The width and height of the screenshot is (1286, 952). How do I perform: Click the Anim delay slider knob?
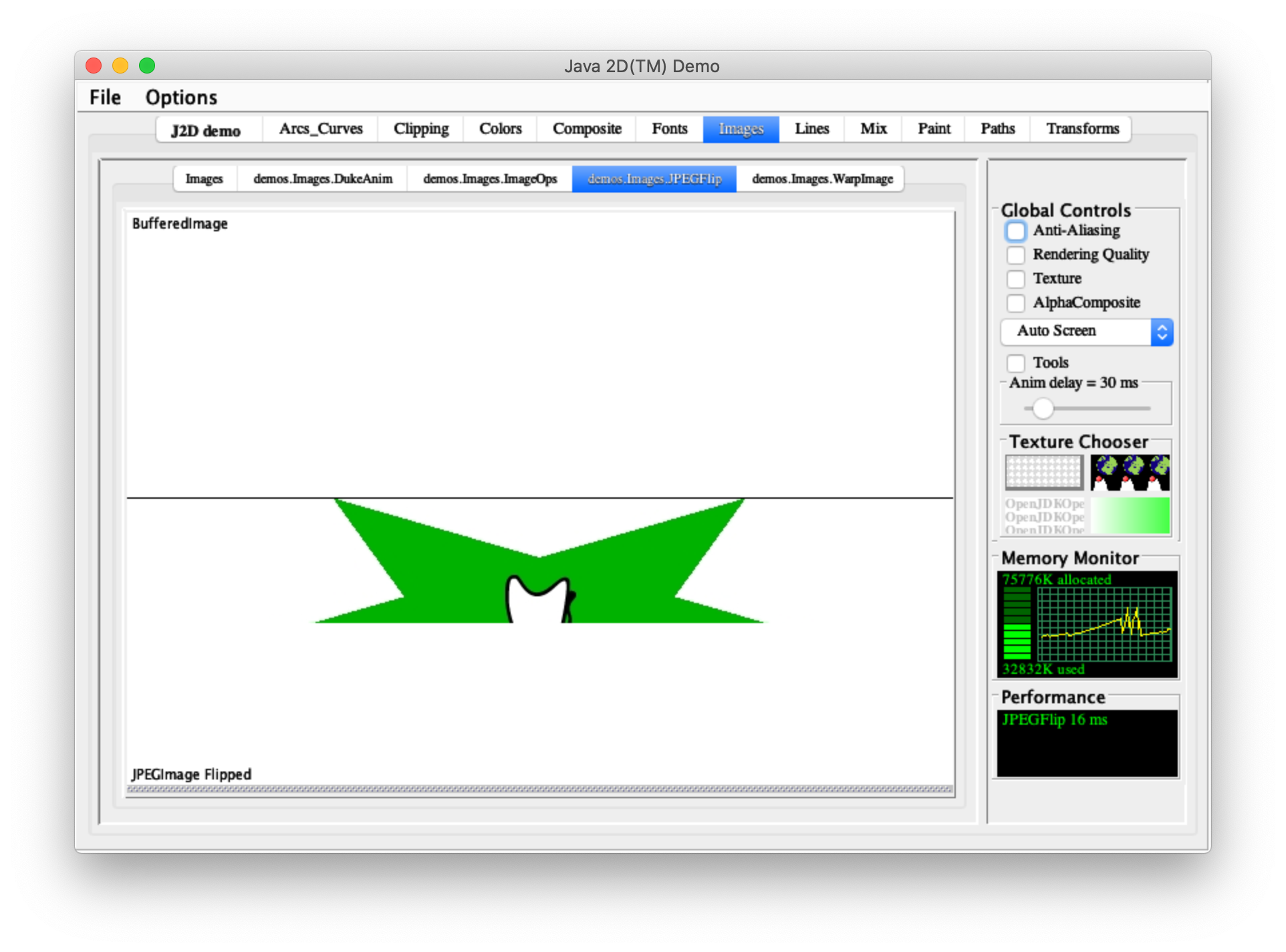(x=1042, y=408)
